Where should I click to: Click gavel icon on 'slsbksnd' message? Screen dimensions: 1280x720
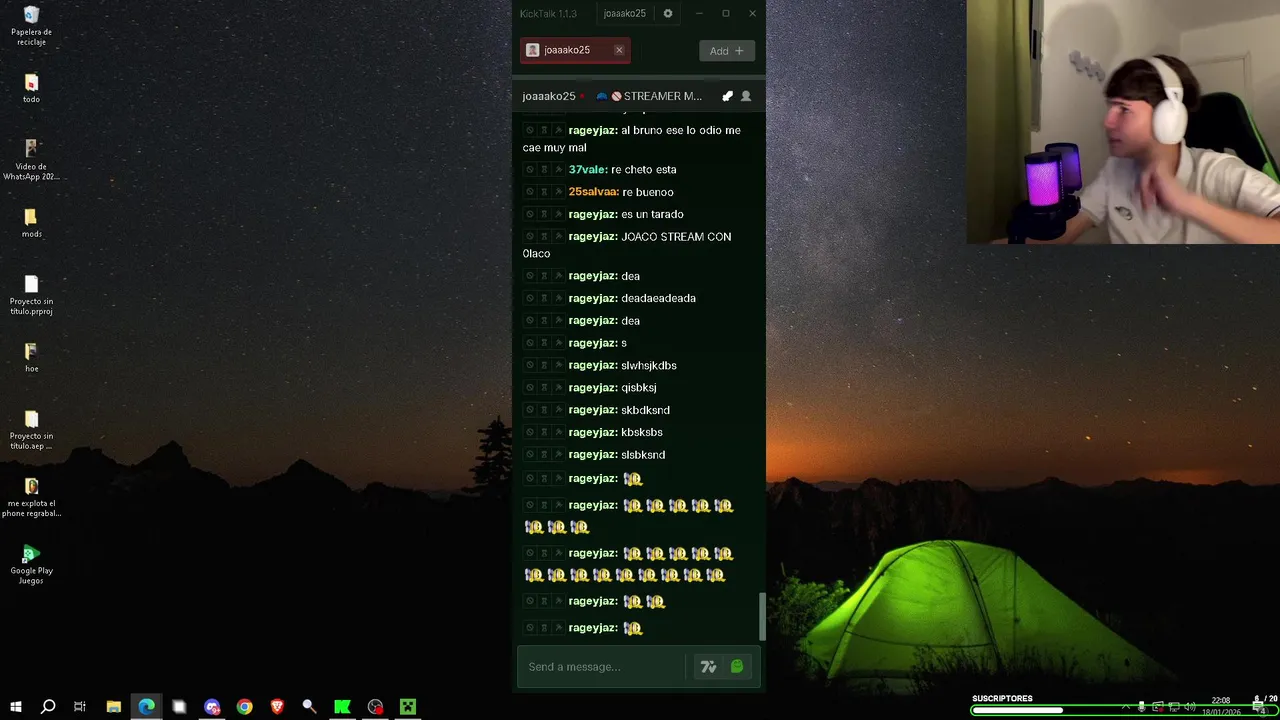pyautogui.click(x=558, y=455)
